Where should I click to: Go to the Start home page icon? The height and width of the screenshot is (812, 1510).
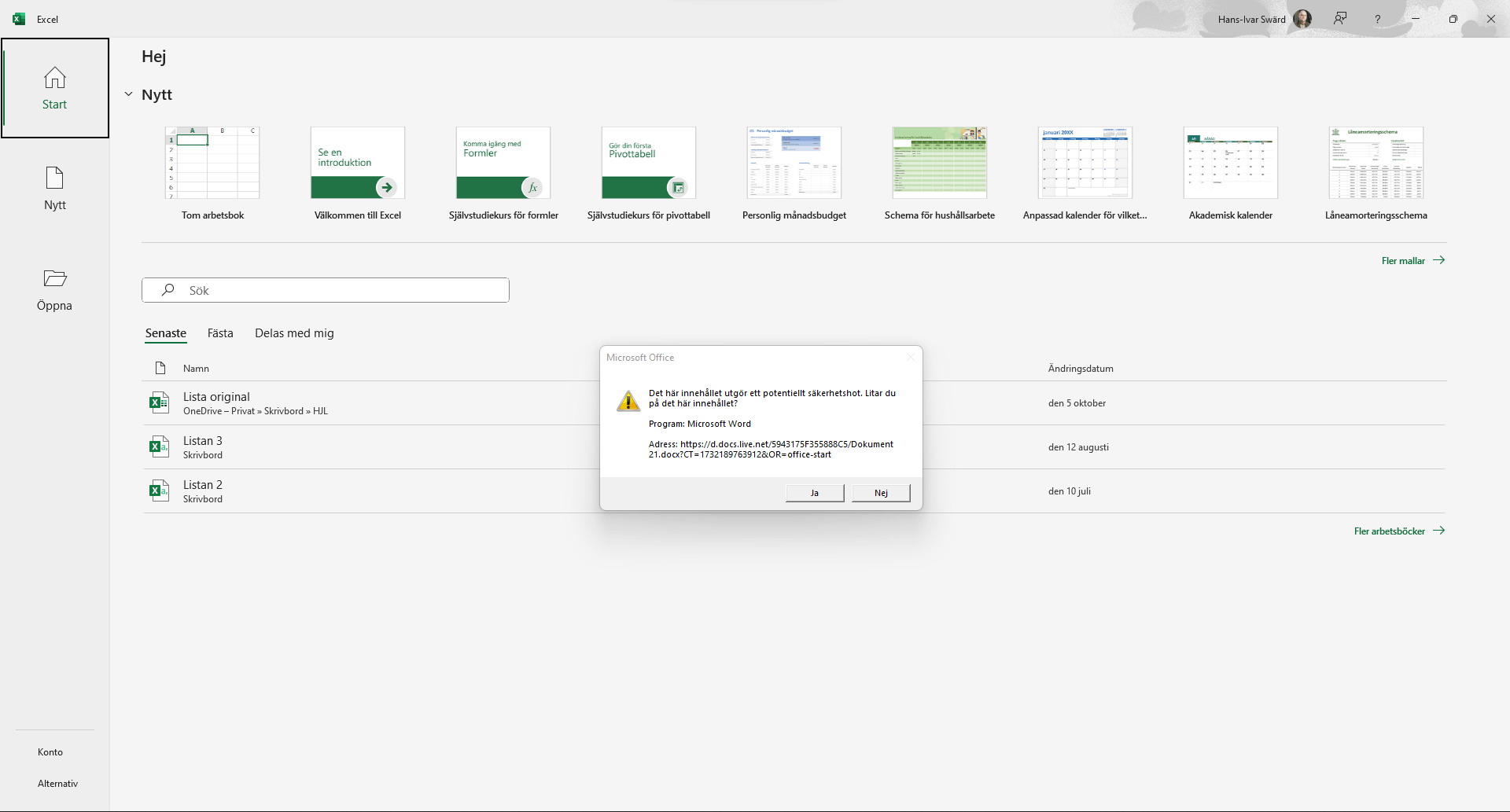tap(55, 78)
